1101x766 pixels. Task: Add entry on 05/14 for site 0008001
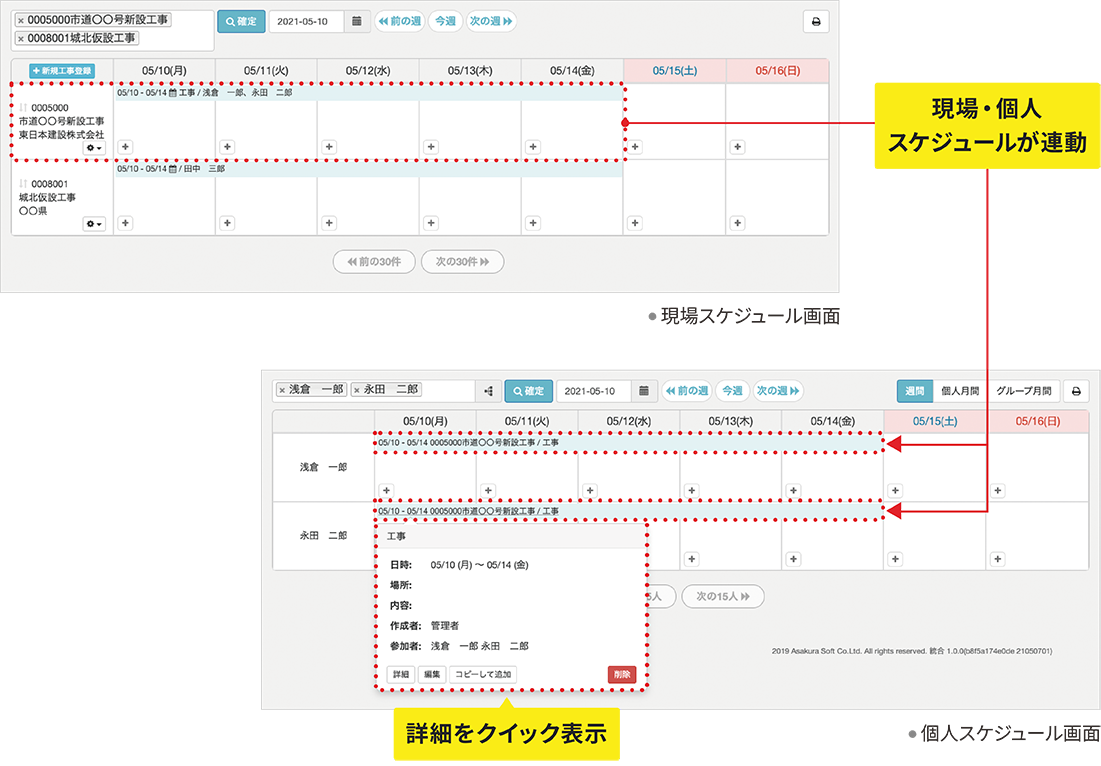point(533,223)
